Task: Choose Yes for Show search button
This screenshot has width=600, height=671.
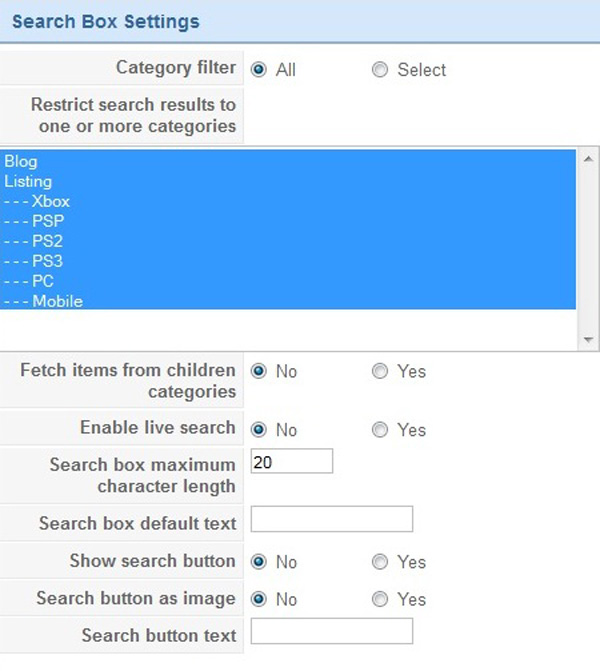Action: point(379,562)
